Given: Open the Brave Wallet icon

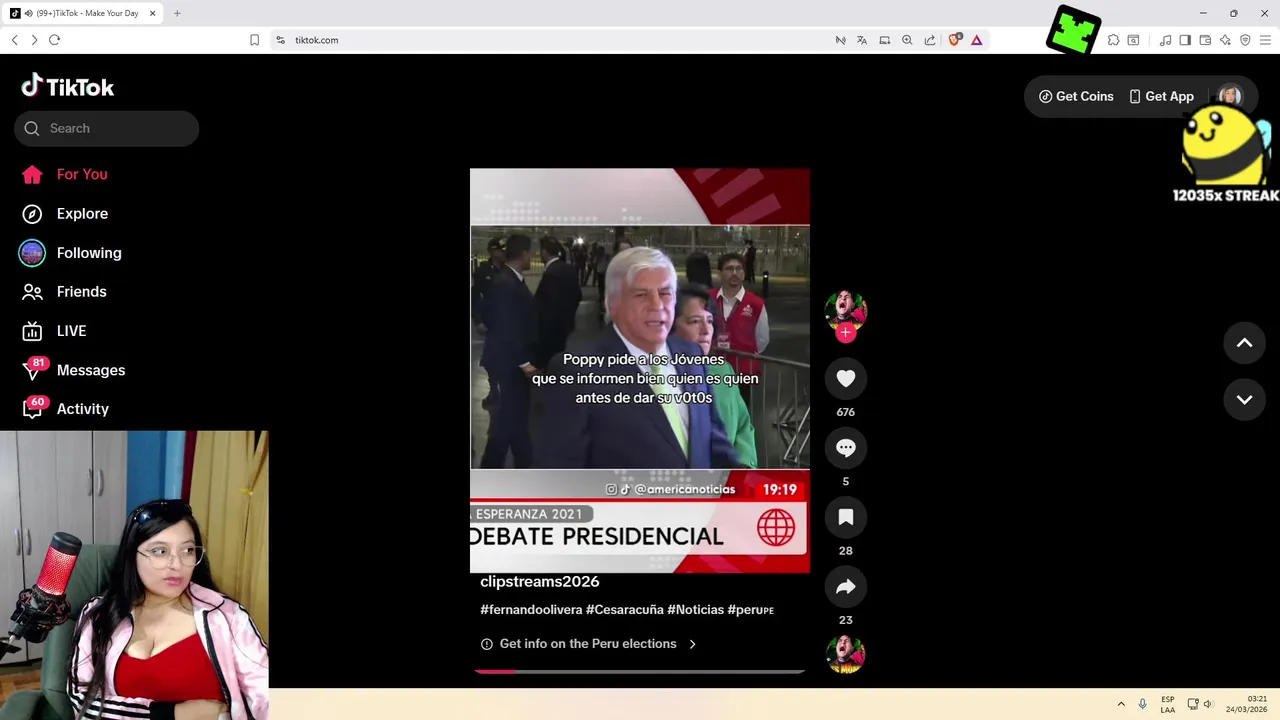Looking at the screenshot, I should (1205, 40).
